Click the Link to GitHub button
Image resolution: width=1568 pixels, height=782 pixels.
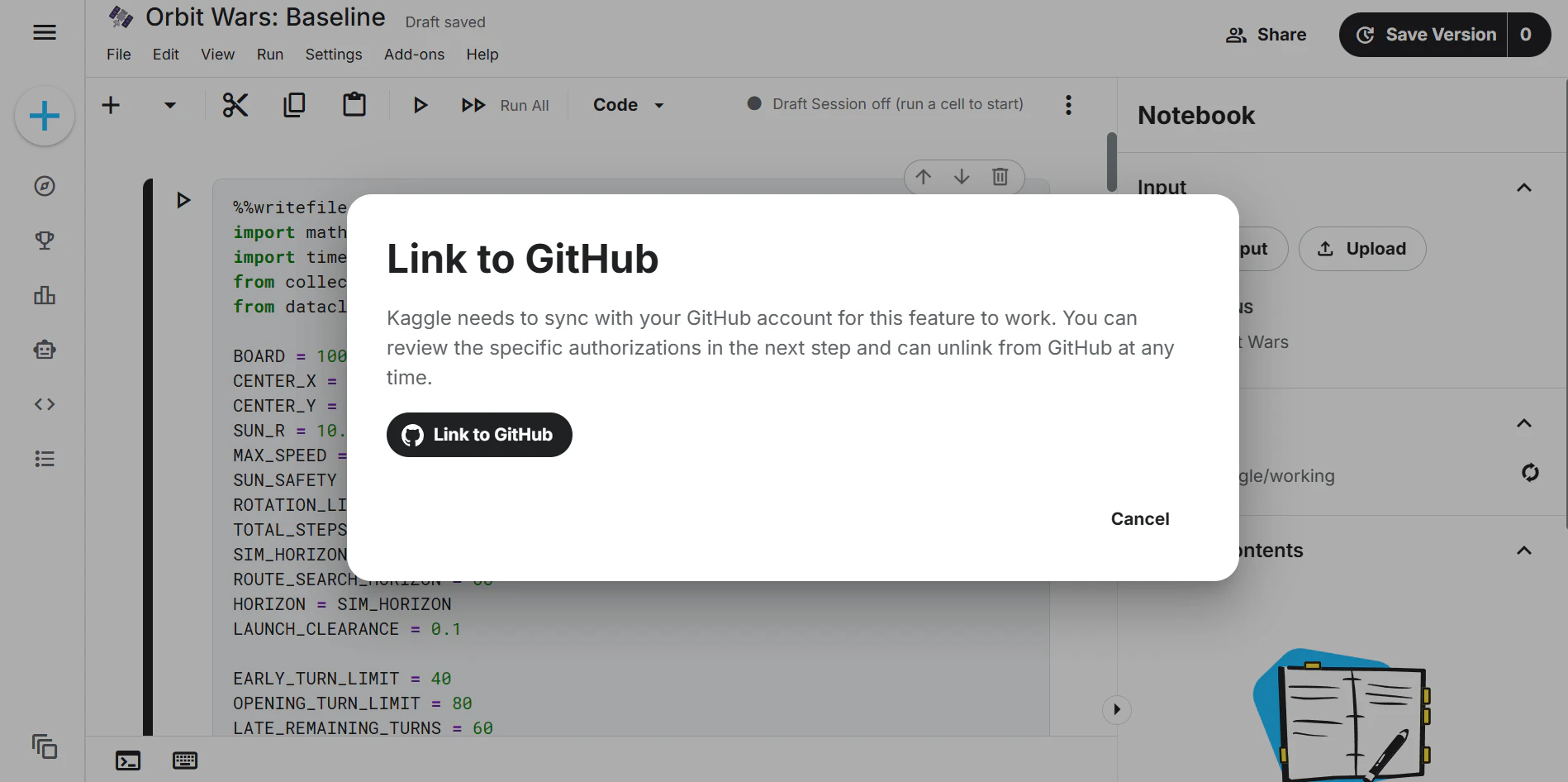pyautogui.click(x=479, y=435)
